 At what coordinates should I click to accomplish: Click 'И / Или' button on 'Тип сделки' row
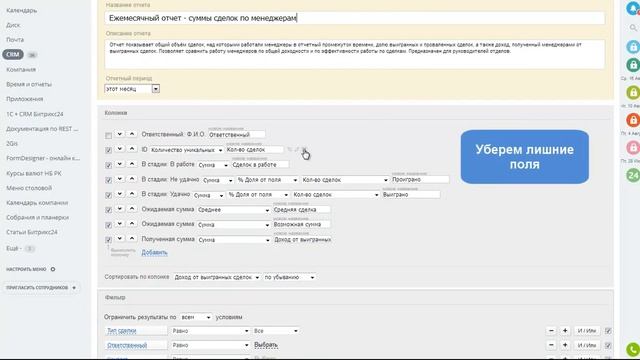tap(587, 331)
